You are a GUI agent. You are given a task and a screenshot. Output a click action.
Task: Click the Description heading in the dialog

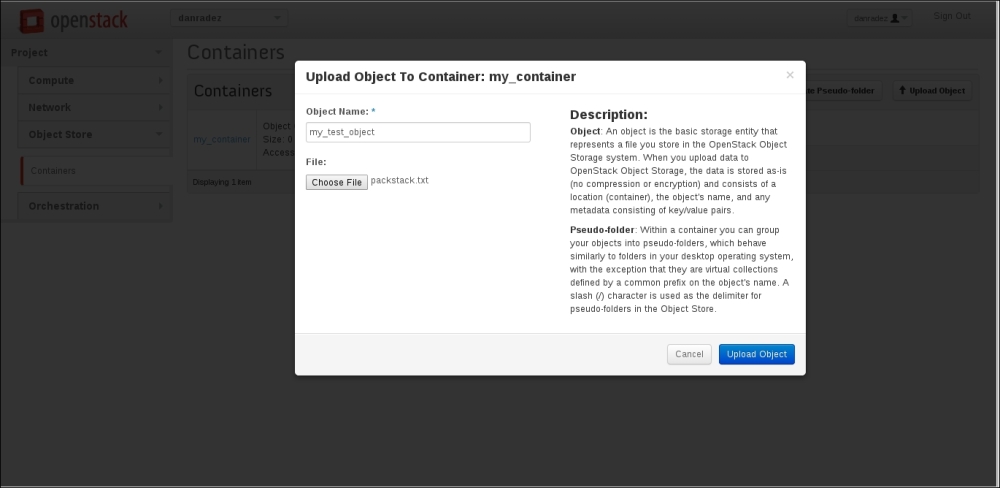(x=608, y=115)
